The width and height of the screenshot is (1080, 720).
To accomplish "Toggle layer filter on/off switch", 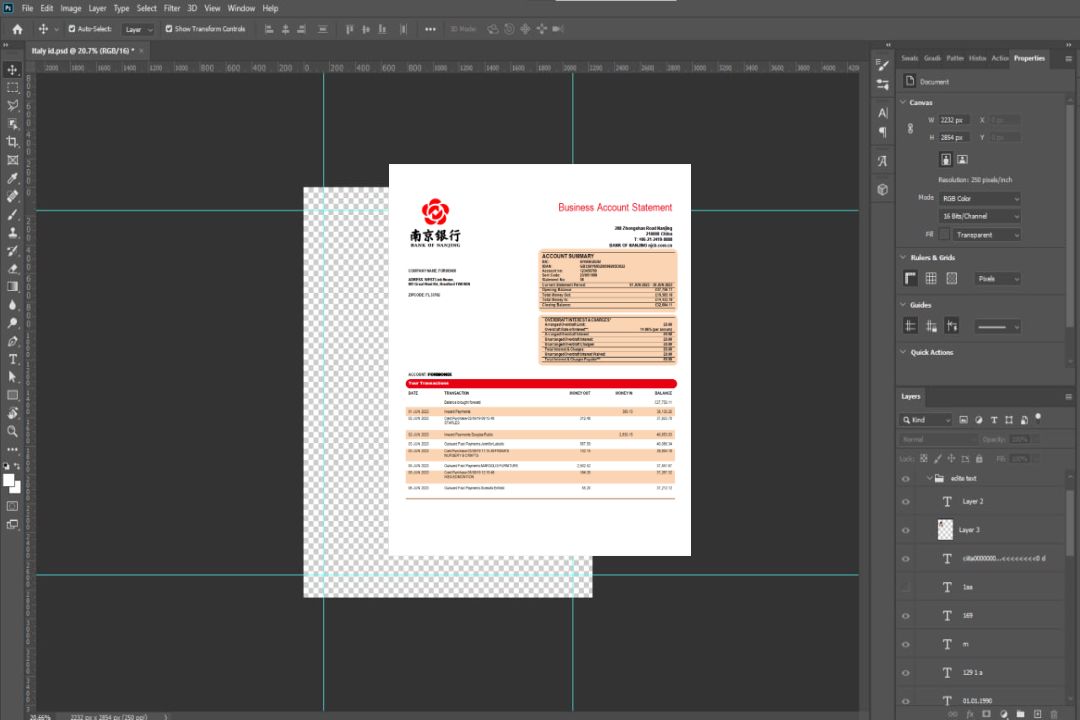I will (1038, 418).
